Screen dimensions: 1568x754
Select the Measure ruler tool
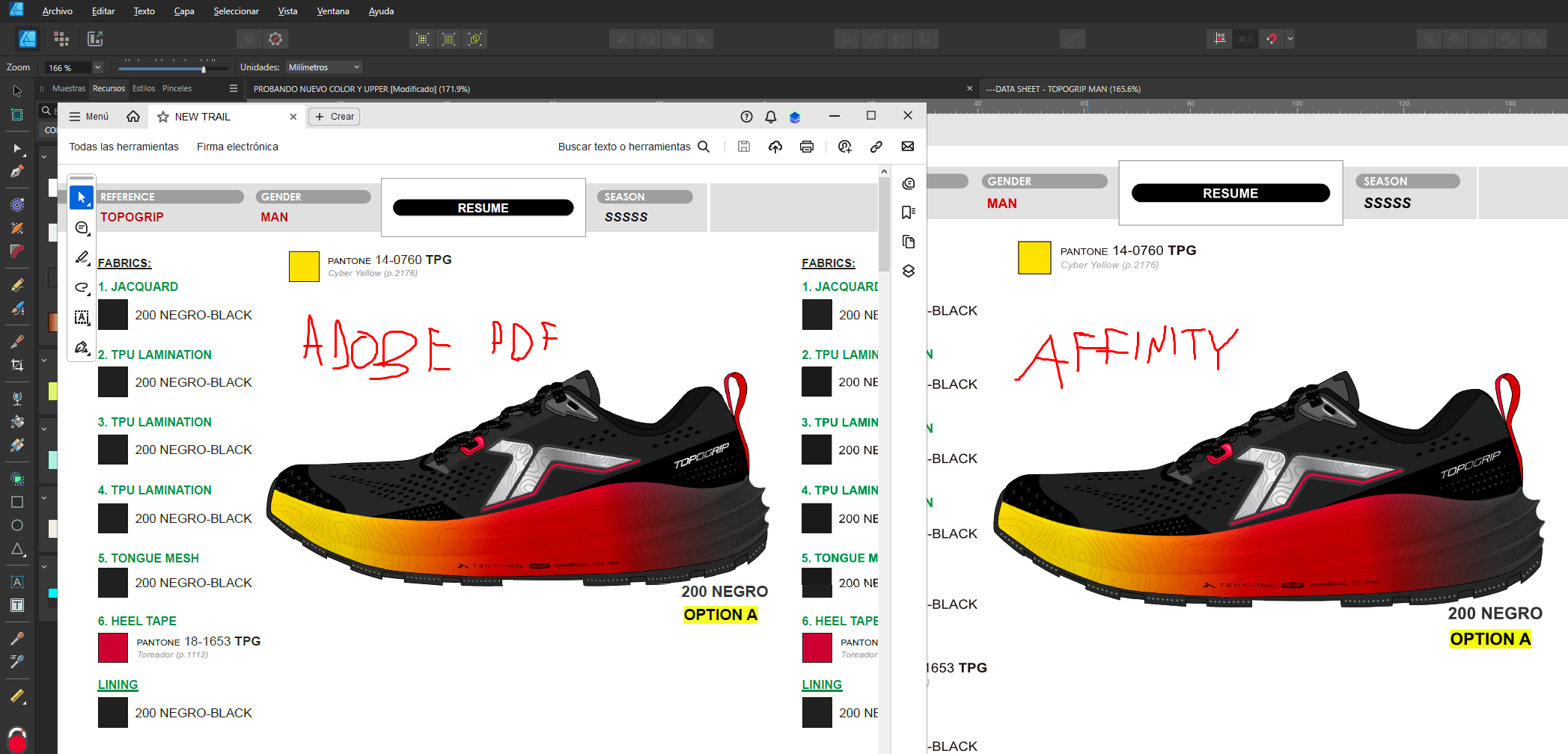pos(17,696)
